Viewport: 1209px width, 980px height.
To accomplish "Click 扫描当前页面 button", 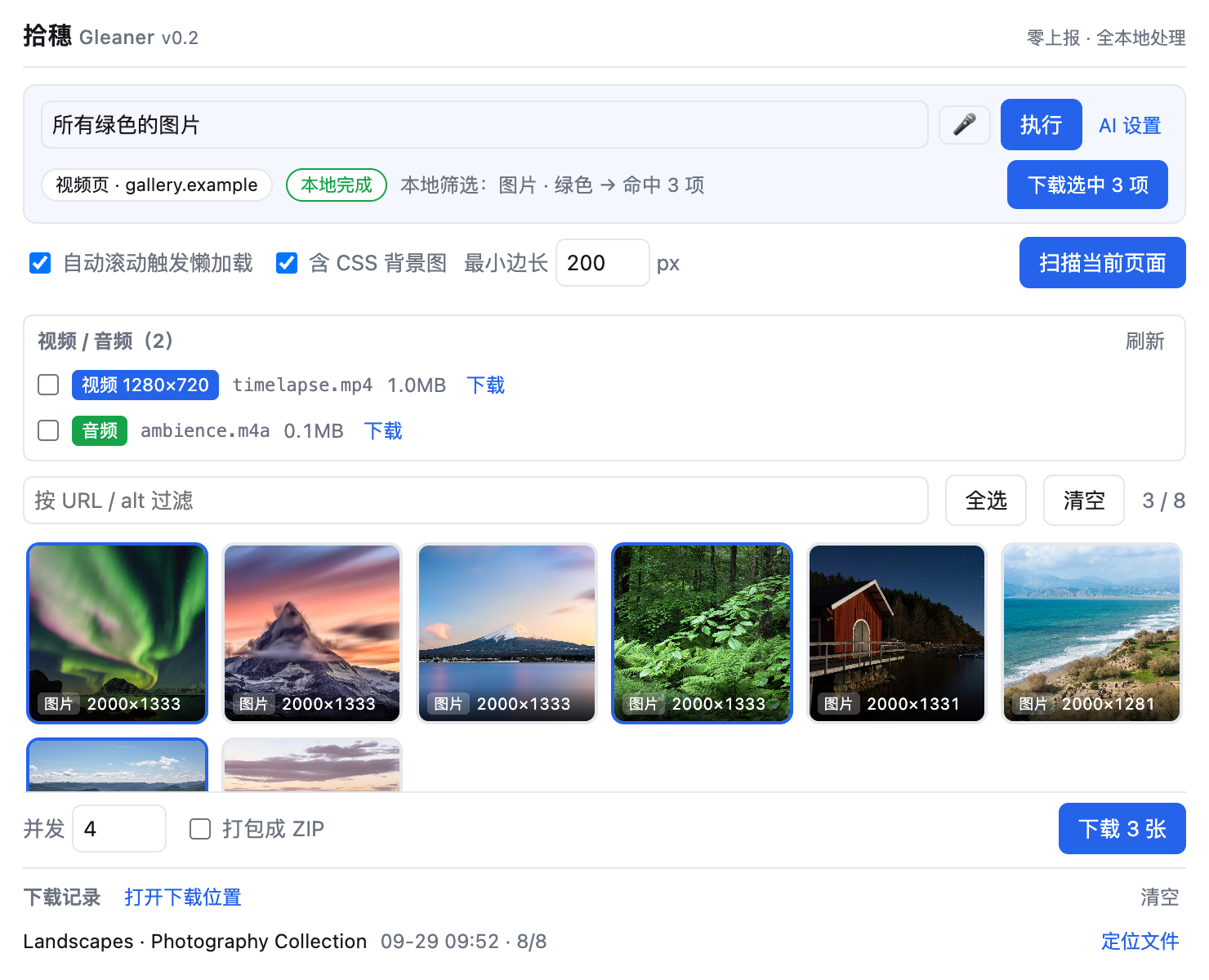I will coord(1102,263).
